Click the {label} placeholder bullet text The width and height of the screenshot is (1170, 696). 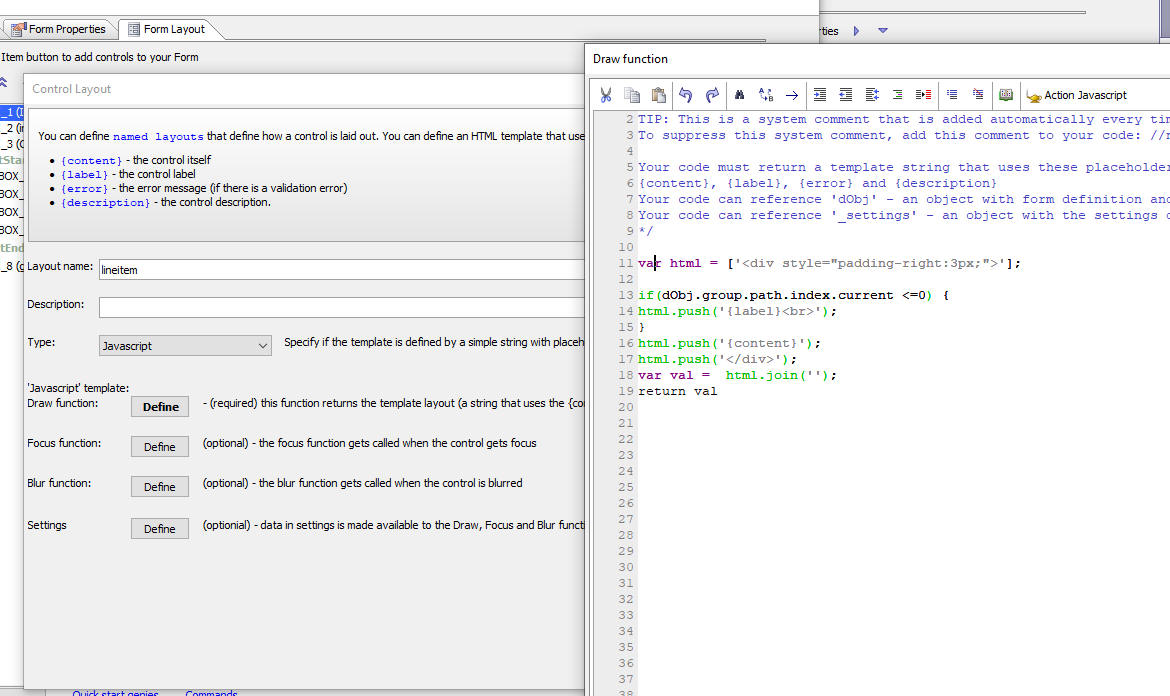pyautogui.click(x=84, y=175)
